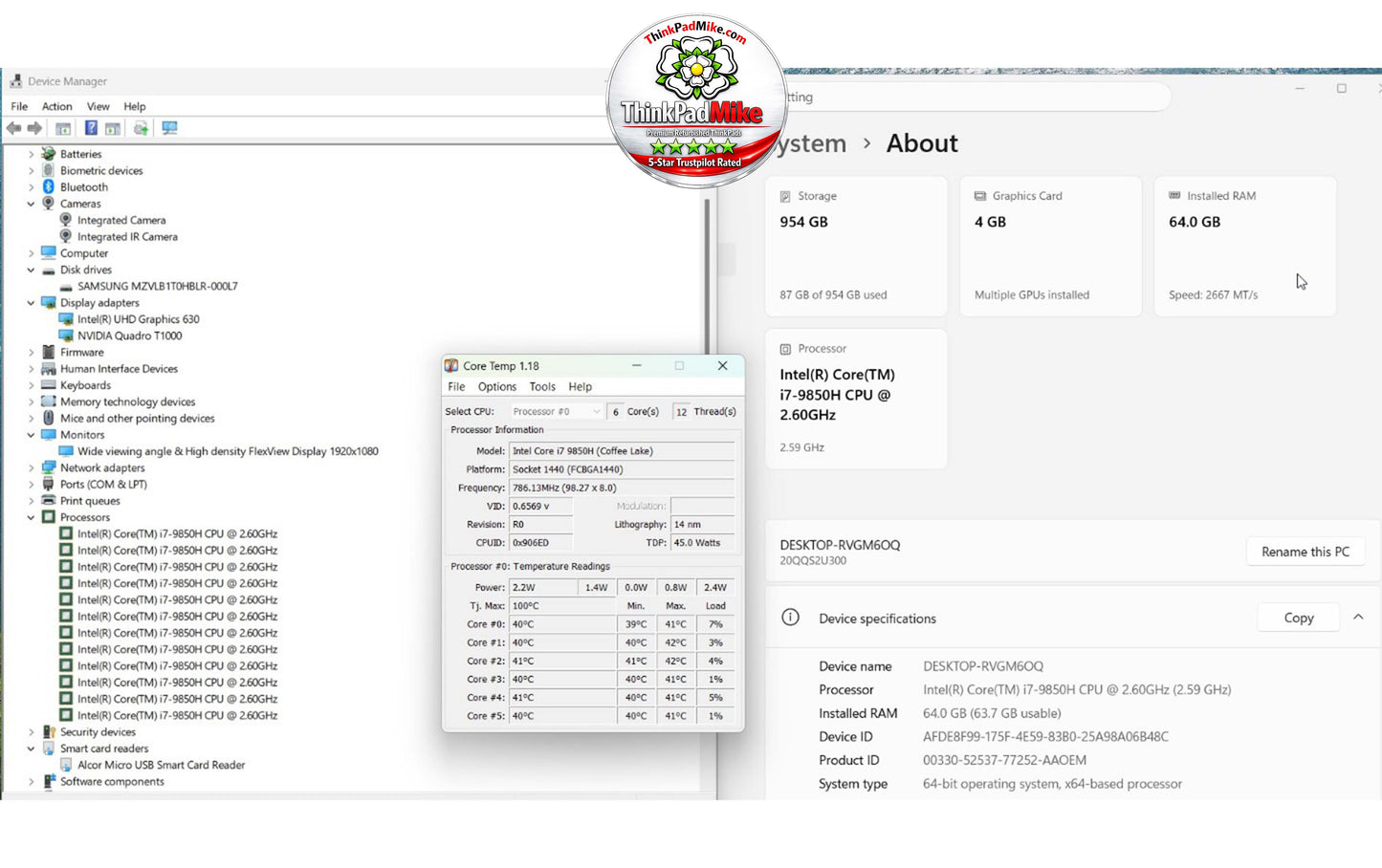1382x868 pixels.
Task: Click the Print queues category icon
Action: coord(49,501)
